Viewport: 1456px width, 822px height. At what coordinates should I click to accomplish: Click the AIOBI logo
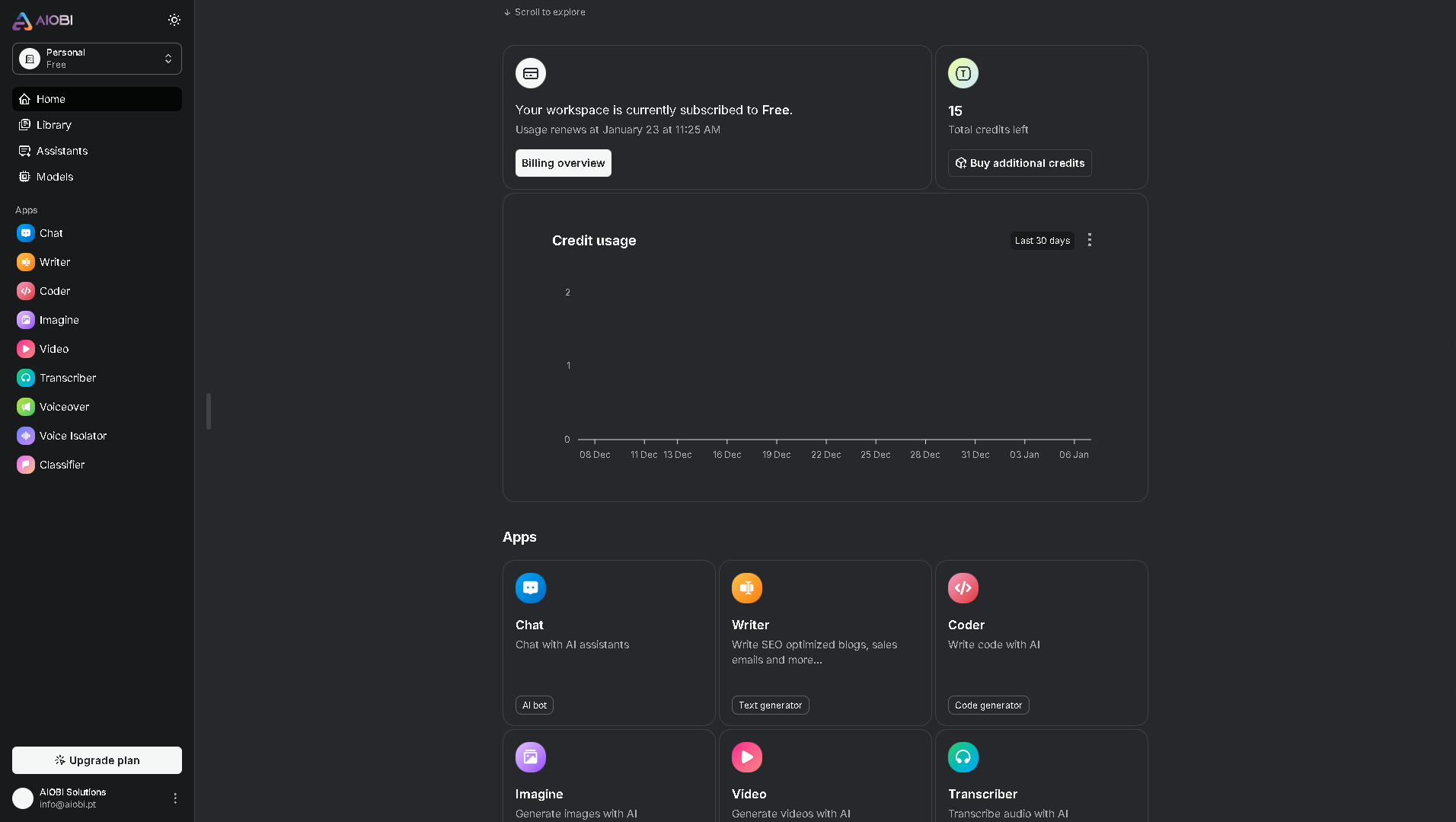(42, 21)
